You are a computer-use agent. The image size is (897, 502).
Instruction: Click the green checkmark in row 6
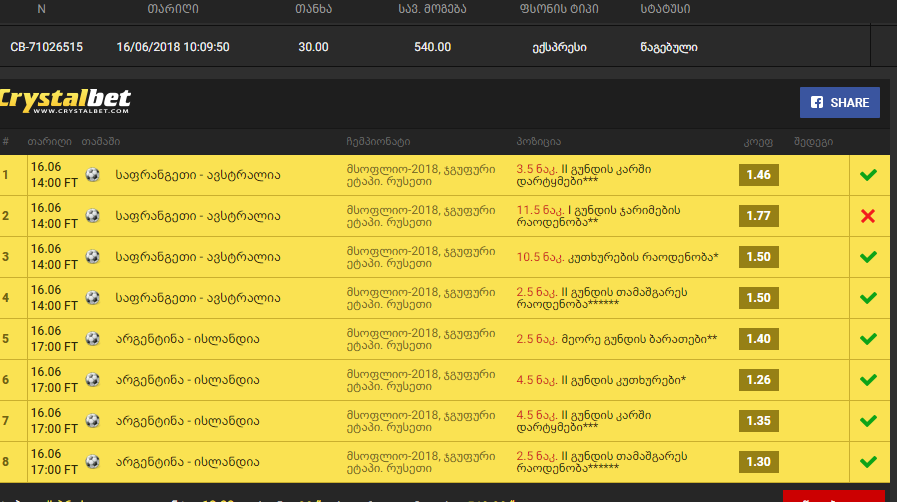pyautogui.click(x=868, y=380)
